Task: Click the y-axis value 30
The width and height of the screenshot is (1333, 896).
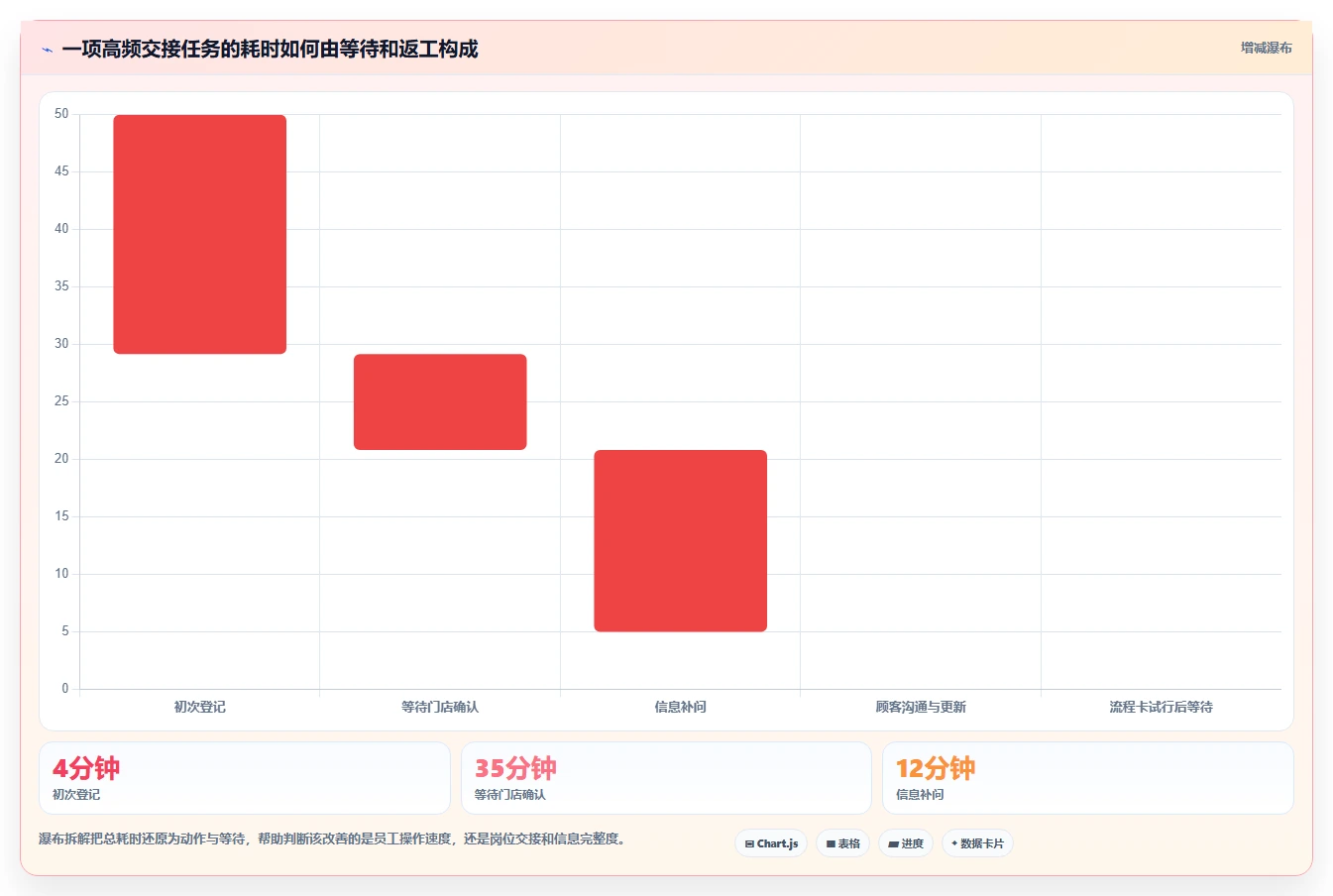Action: point(61,344)
